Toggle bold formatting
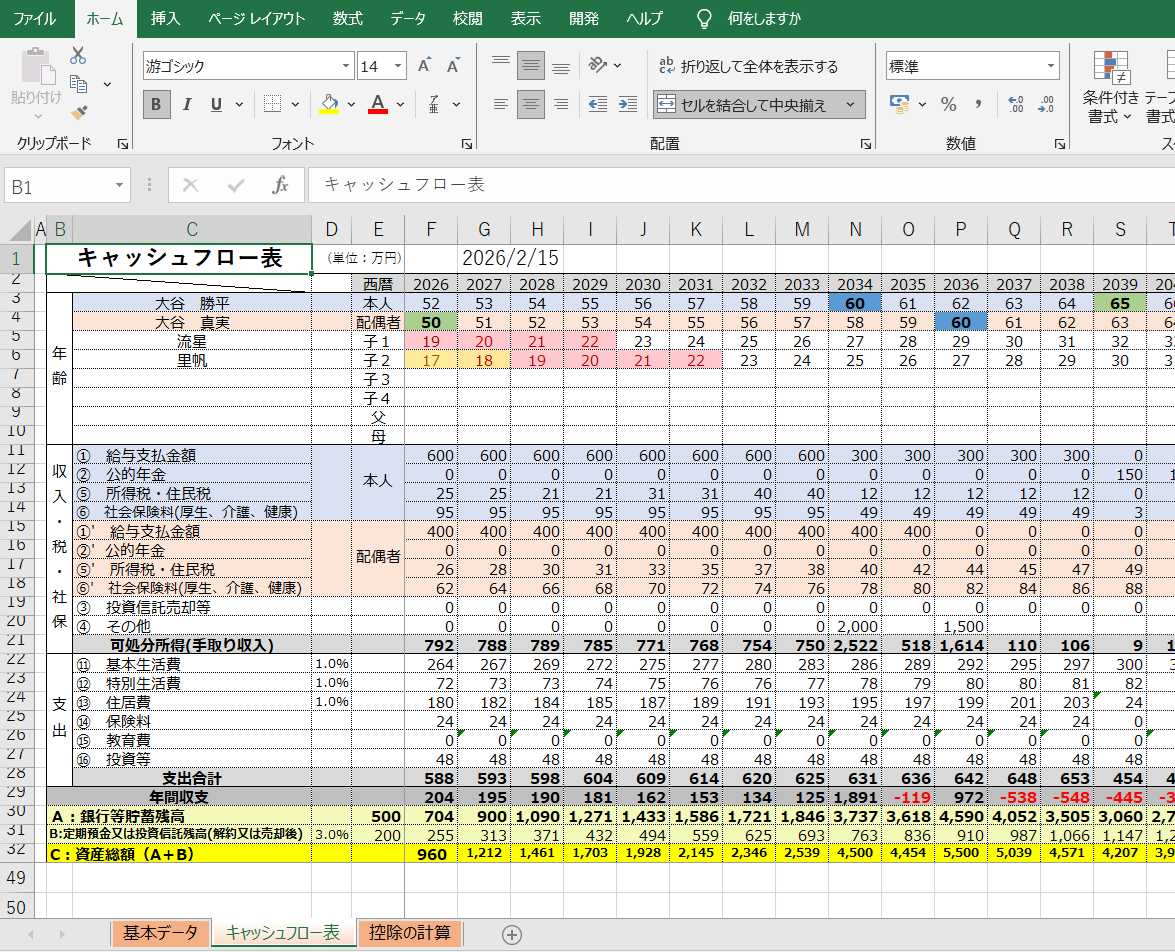Image resolution: width=1175 pixels, height=952 pixels. tap(156, 104)
